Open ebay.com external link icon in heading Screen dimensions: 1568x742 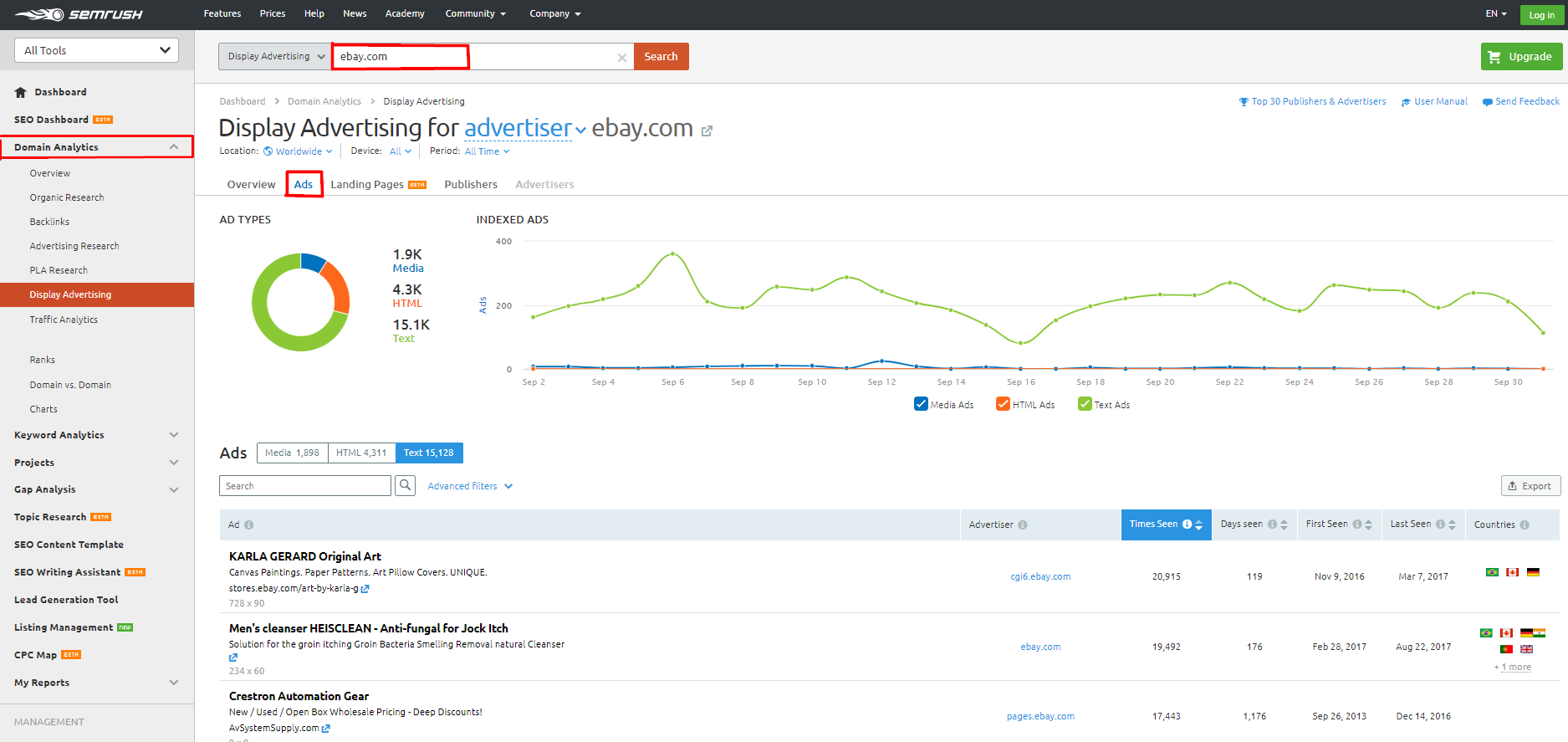707,130
